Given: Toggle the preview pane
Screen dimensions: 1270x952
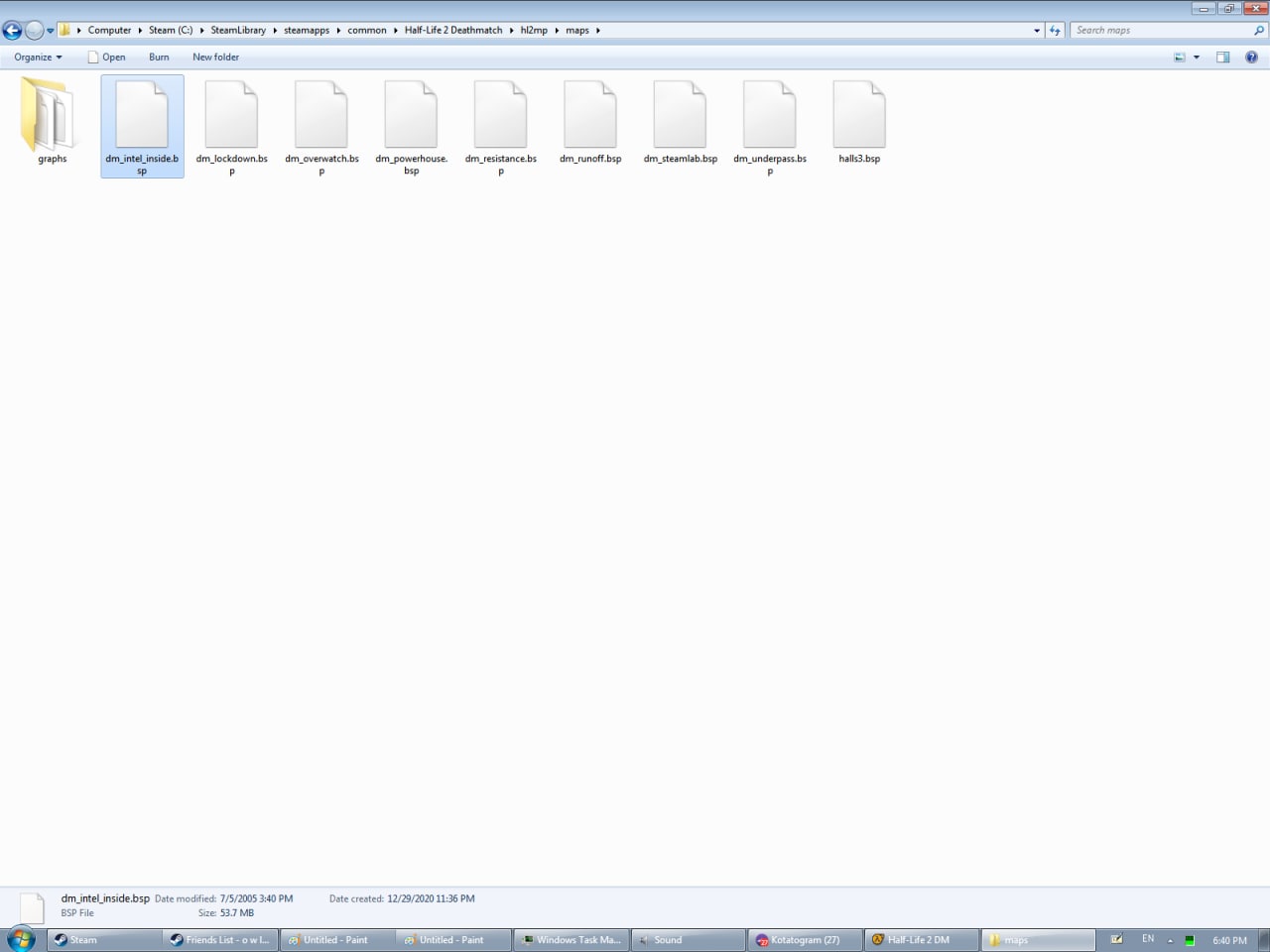Looking at the screenshot, I should coord(1223,58).
